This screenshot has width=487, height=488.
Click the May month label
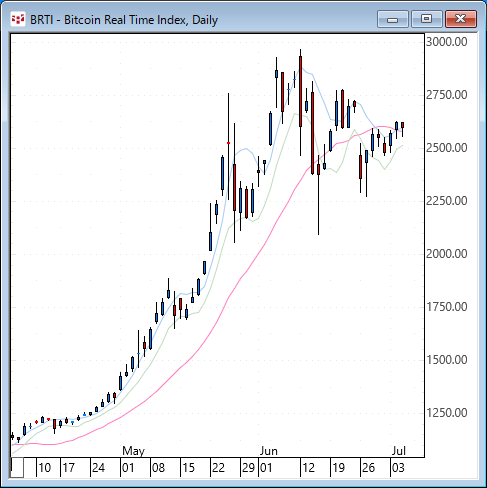pos(134,451)
